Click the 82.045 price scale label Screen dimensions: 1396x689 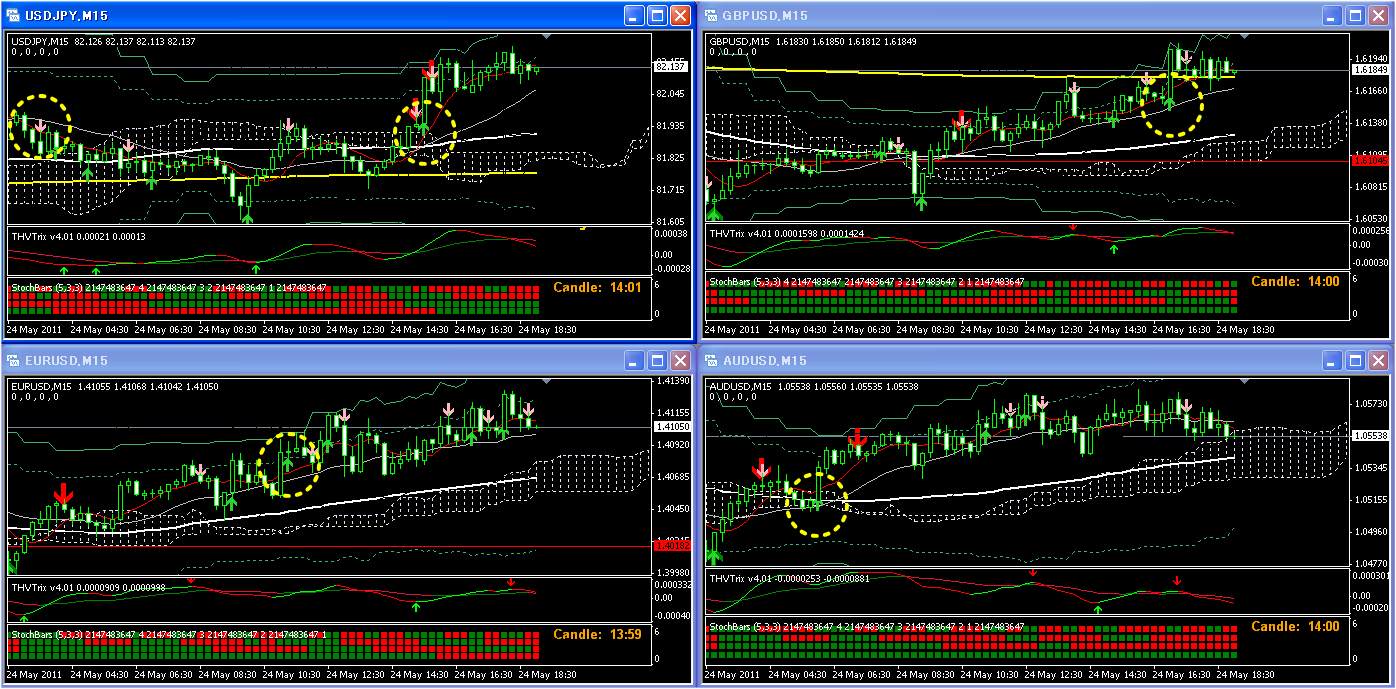(672, 94)
